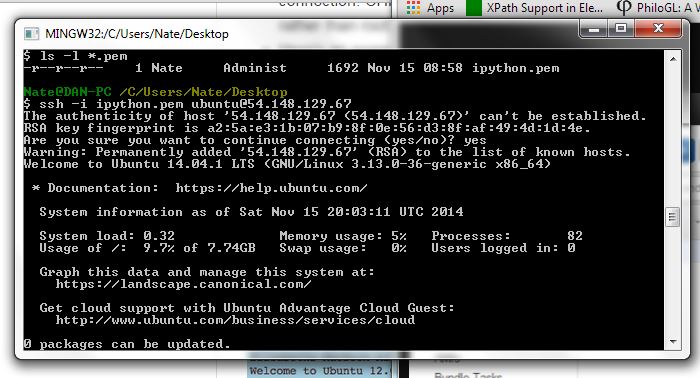Click the 'Are you sure you want to continue' line
The width and height of the screenshot is (700, 378).
tap(255, 140)
